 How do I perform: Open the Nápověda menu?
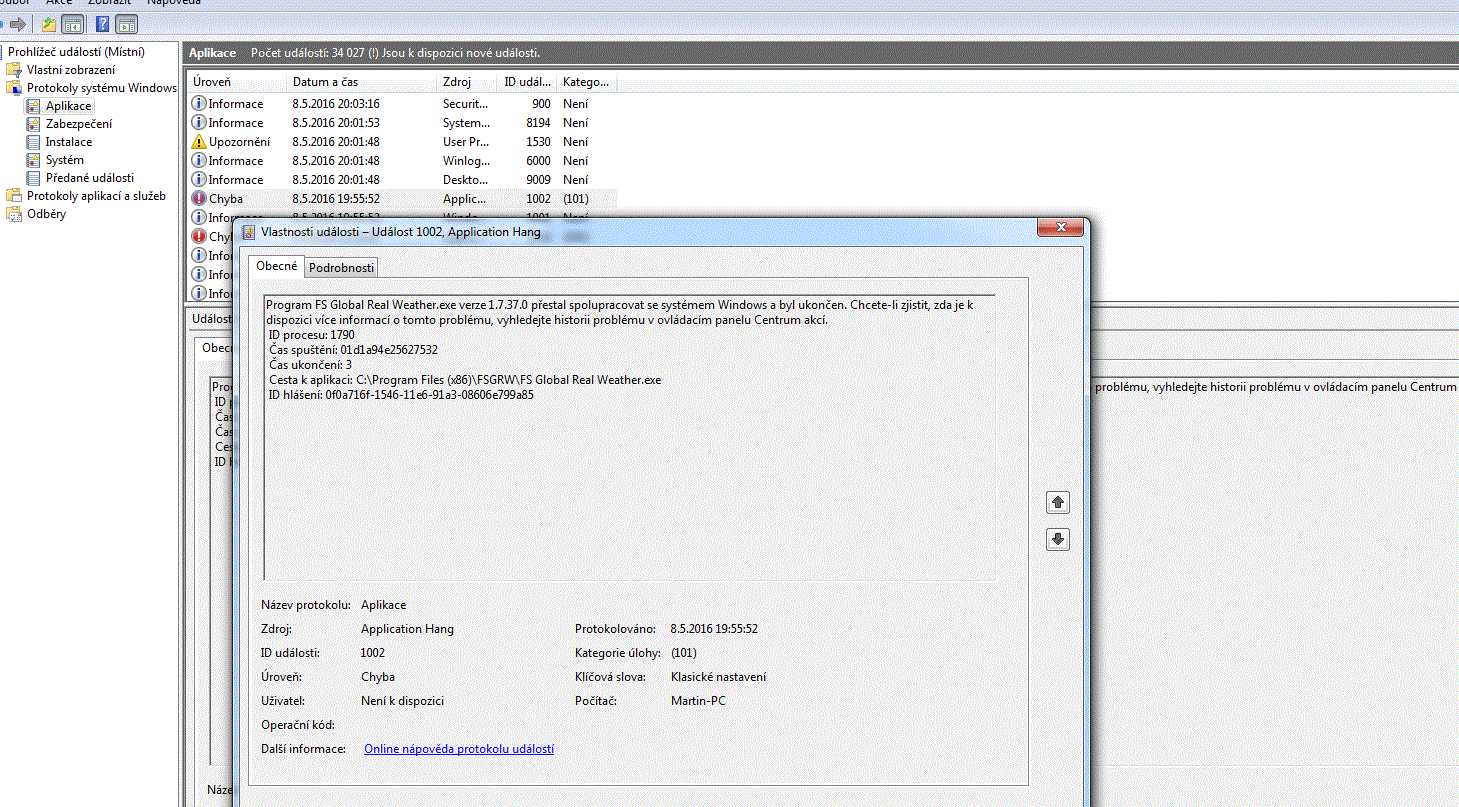174,2
